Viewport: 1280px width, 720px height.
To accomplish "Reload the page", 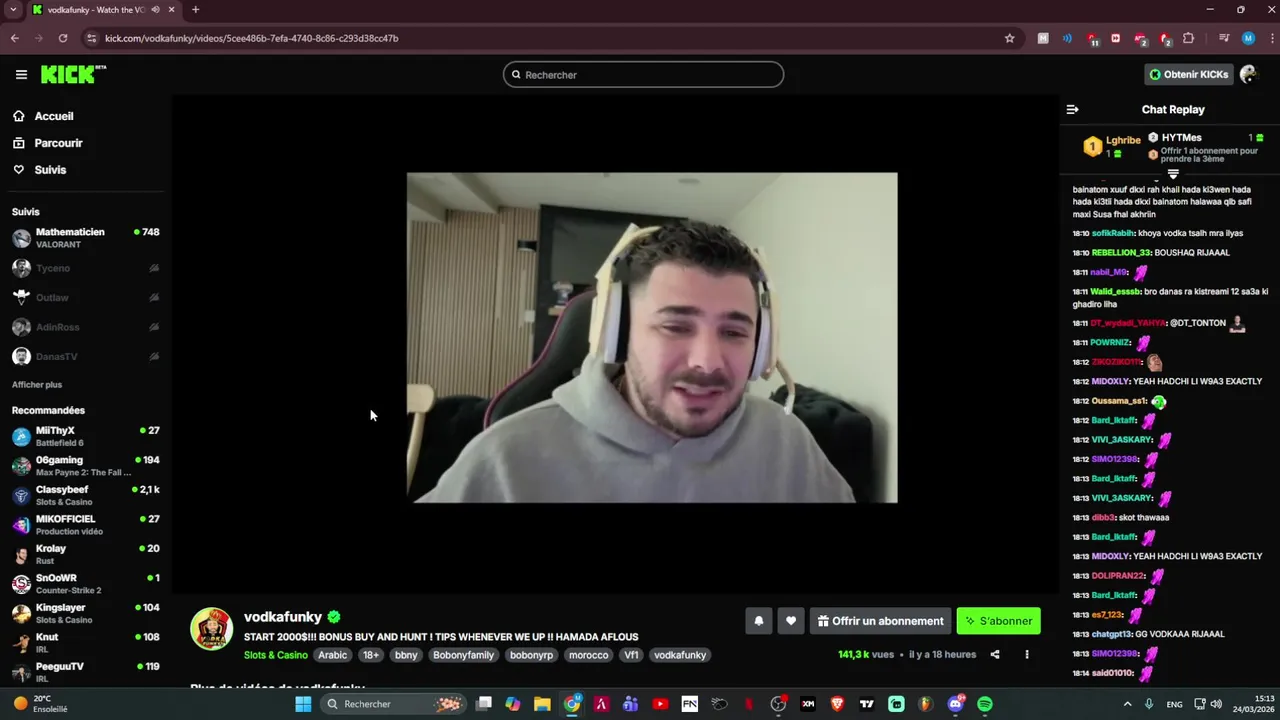I will [63, 38].
